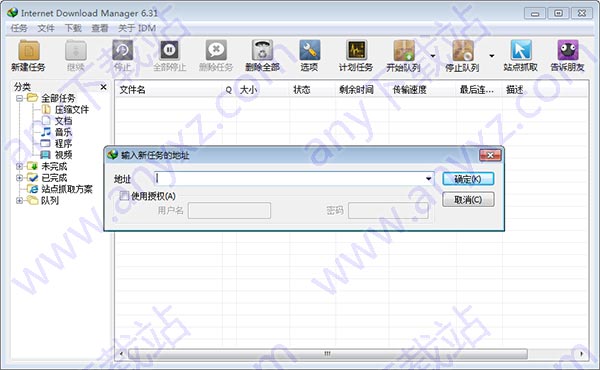Confirm with the 确定(K) button
This screenshot has height=370, width=600.
pos(468,179)
